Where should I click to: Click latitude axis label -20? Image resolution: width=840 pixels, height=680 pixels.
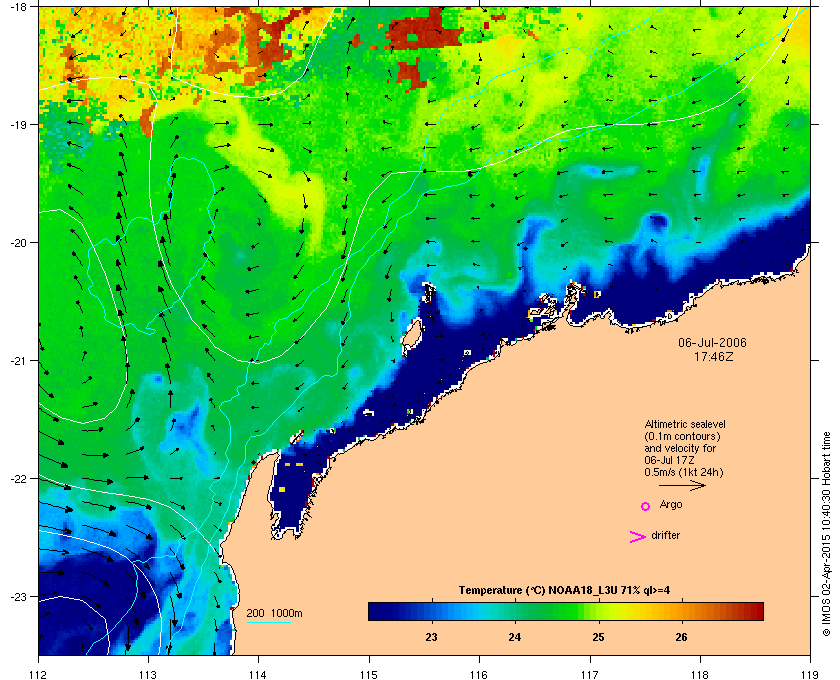(19, 242)
